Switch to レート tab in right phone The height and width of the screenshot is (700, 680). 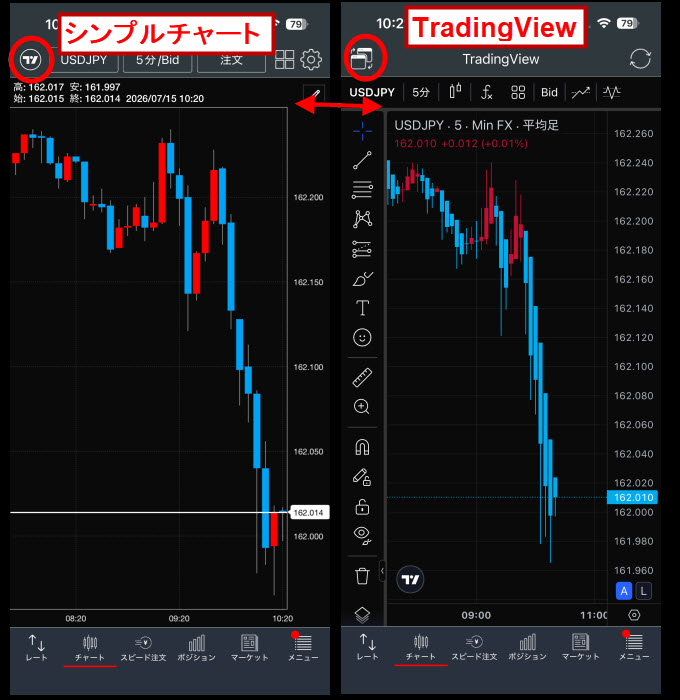367,647
